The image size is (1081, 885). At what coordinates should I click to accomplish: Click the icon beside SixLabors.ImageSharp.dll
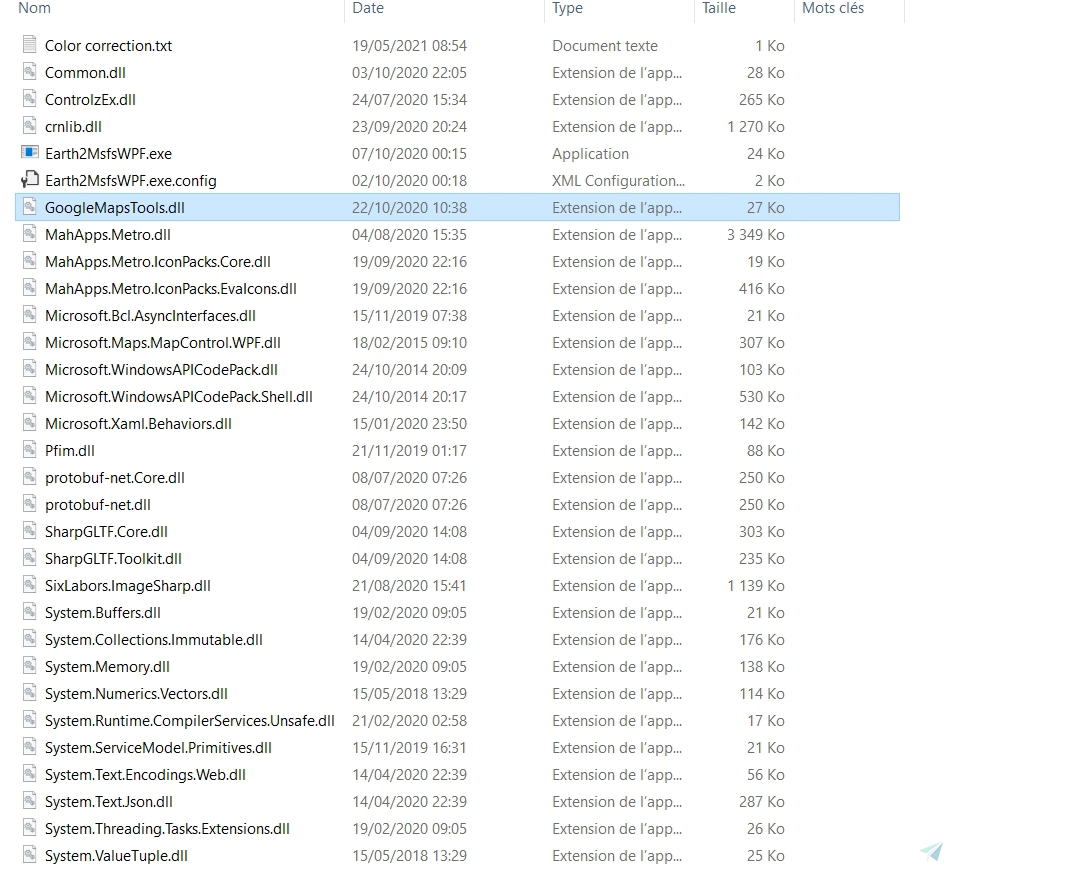27,585
